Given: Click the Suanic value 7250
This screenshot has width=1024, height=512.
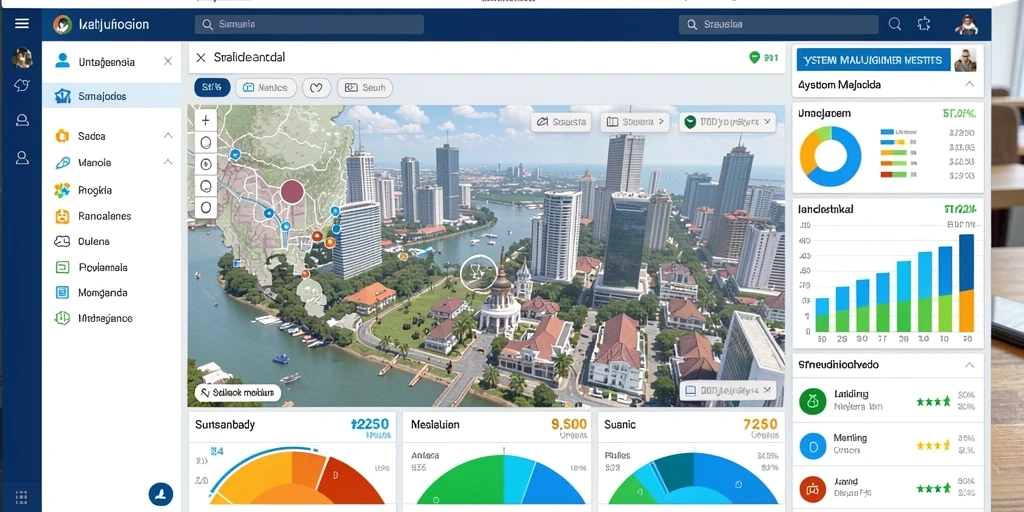Looking at the screenshot, I should tap(760, 424).
